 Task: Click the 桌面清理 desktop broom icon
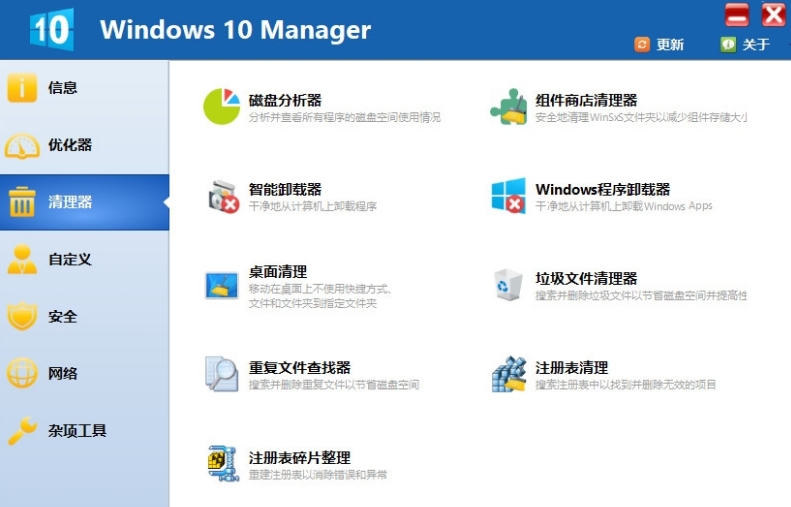point(221,286)
